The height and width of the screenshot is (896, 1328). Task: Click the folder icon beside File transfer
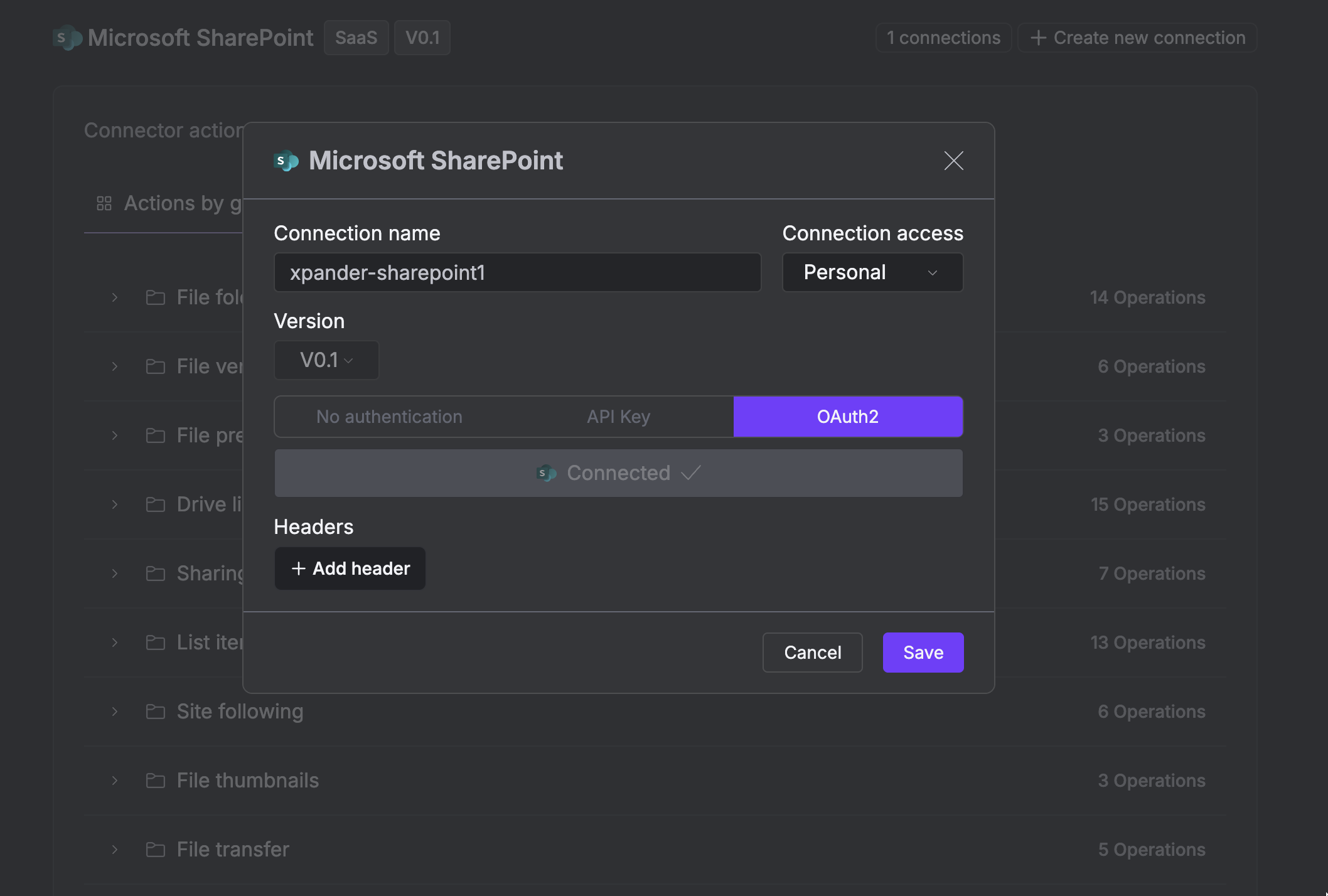[x=155, y=850]
